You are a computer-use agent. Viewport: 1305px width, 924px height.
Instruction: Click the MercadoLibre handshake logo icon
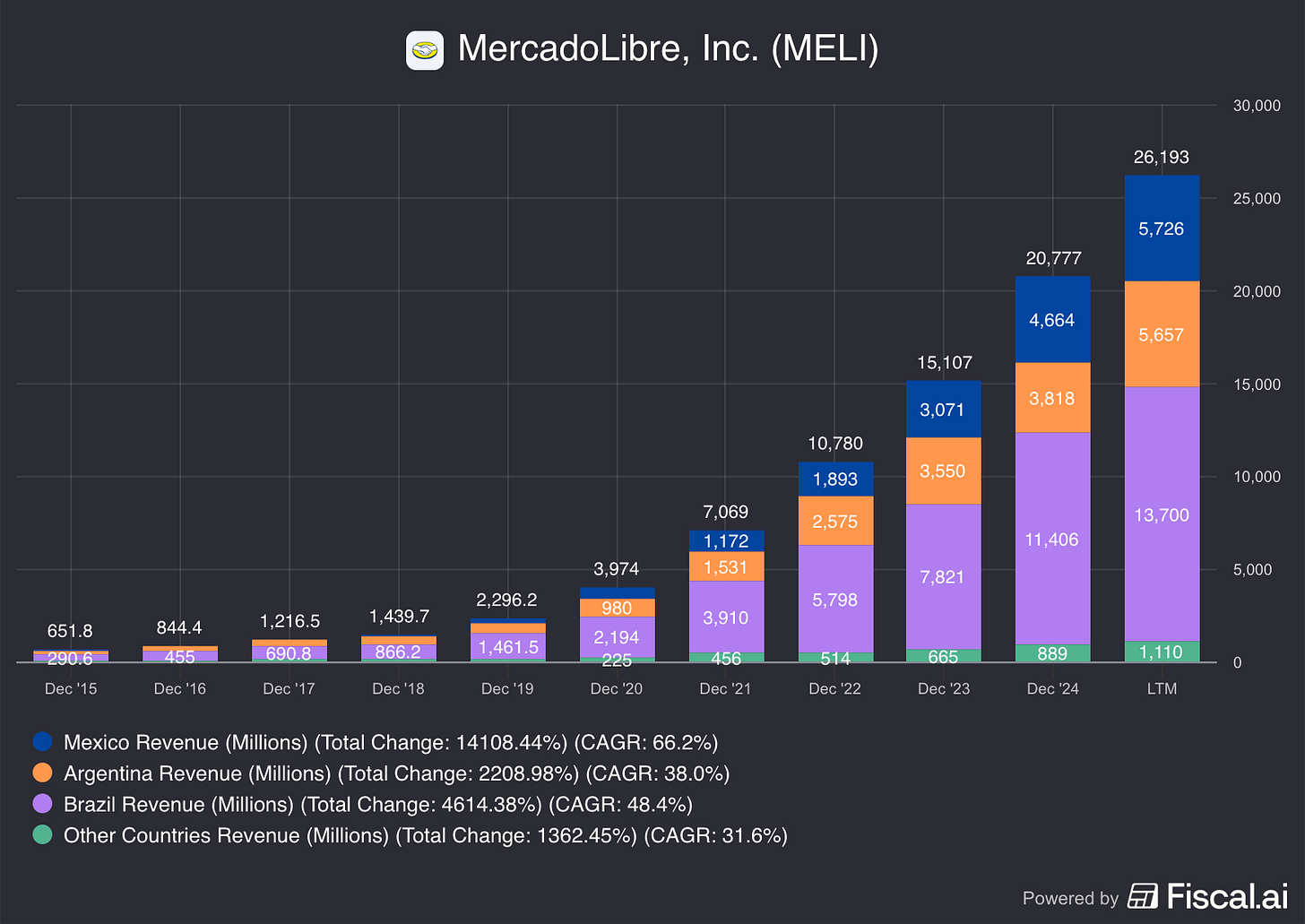[x=424, y=50]
